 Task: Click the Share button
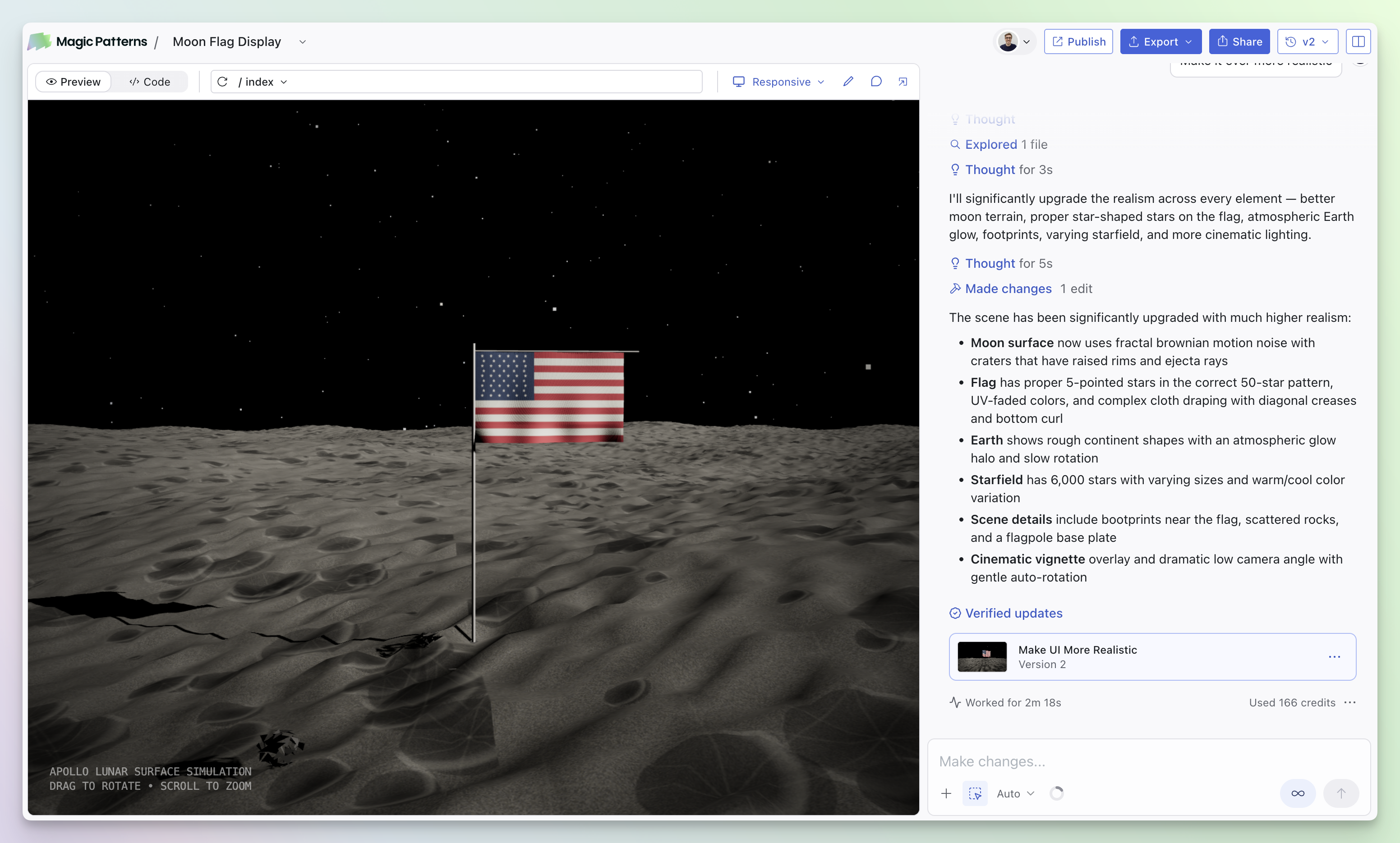[1239, 41]
